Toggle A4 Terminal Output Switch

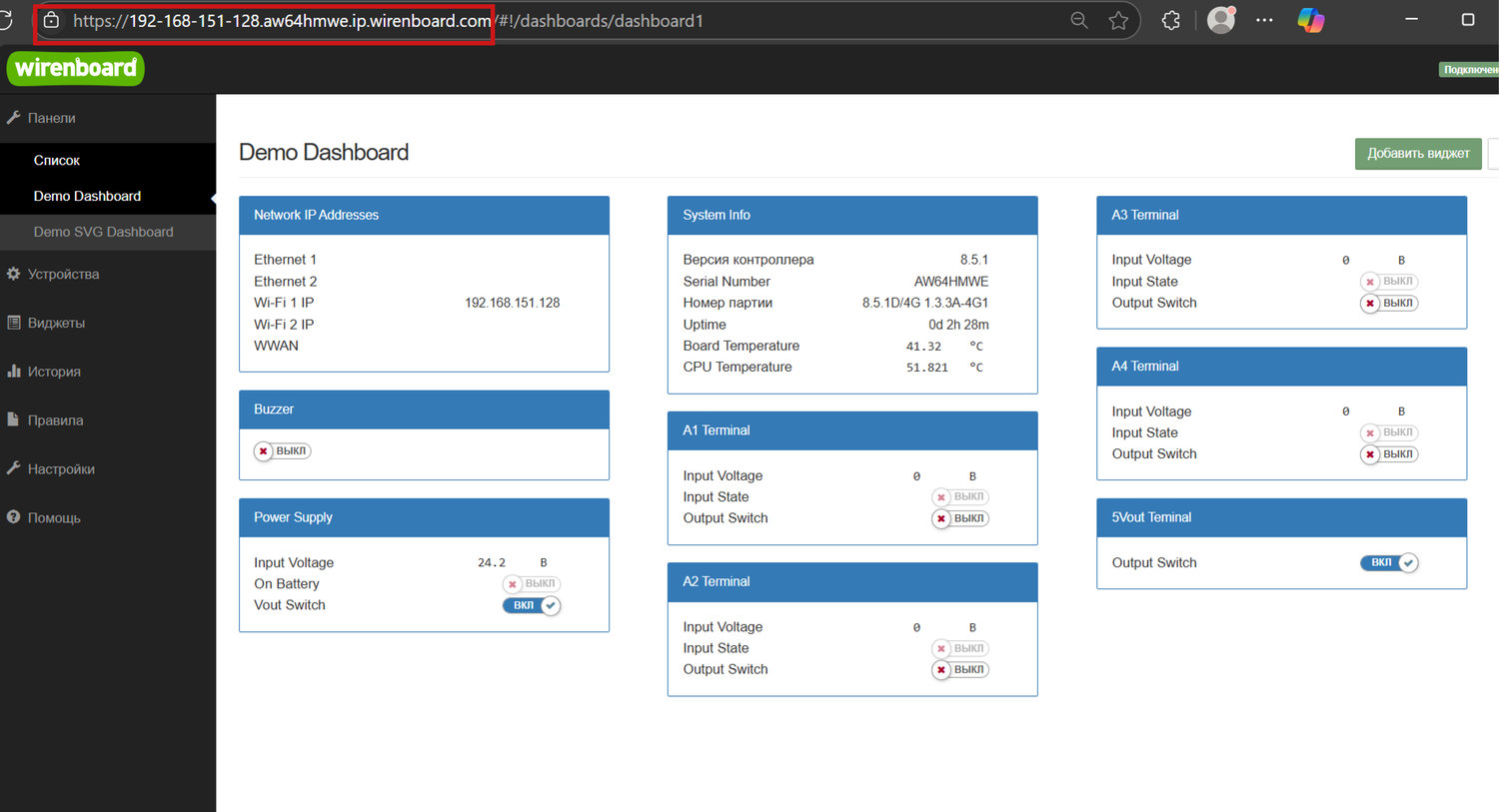1389,454
